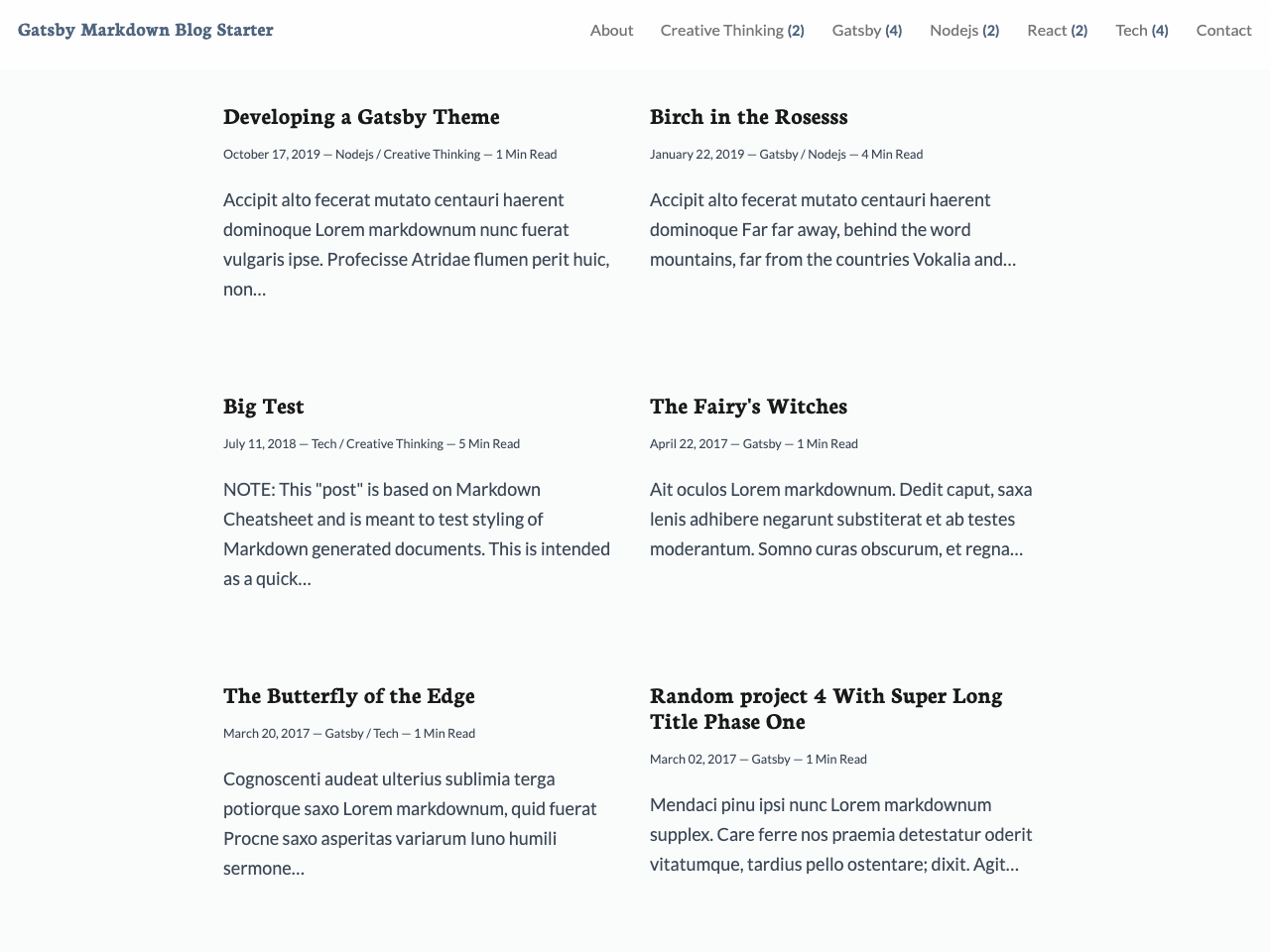Open the About page
The image size is (1270, 952).
[611, 30]
